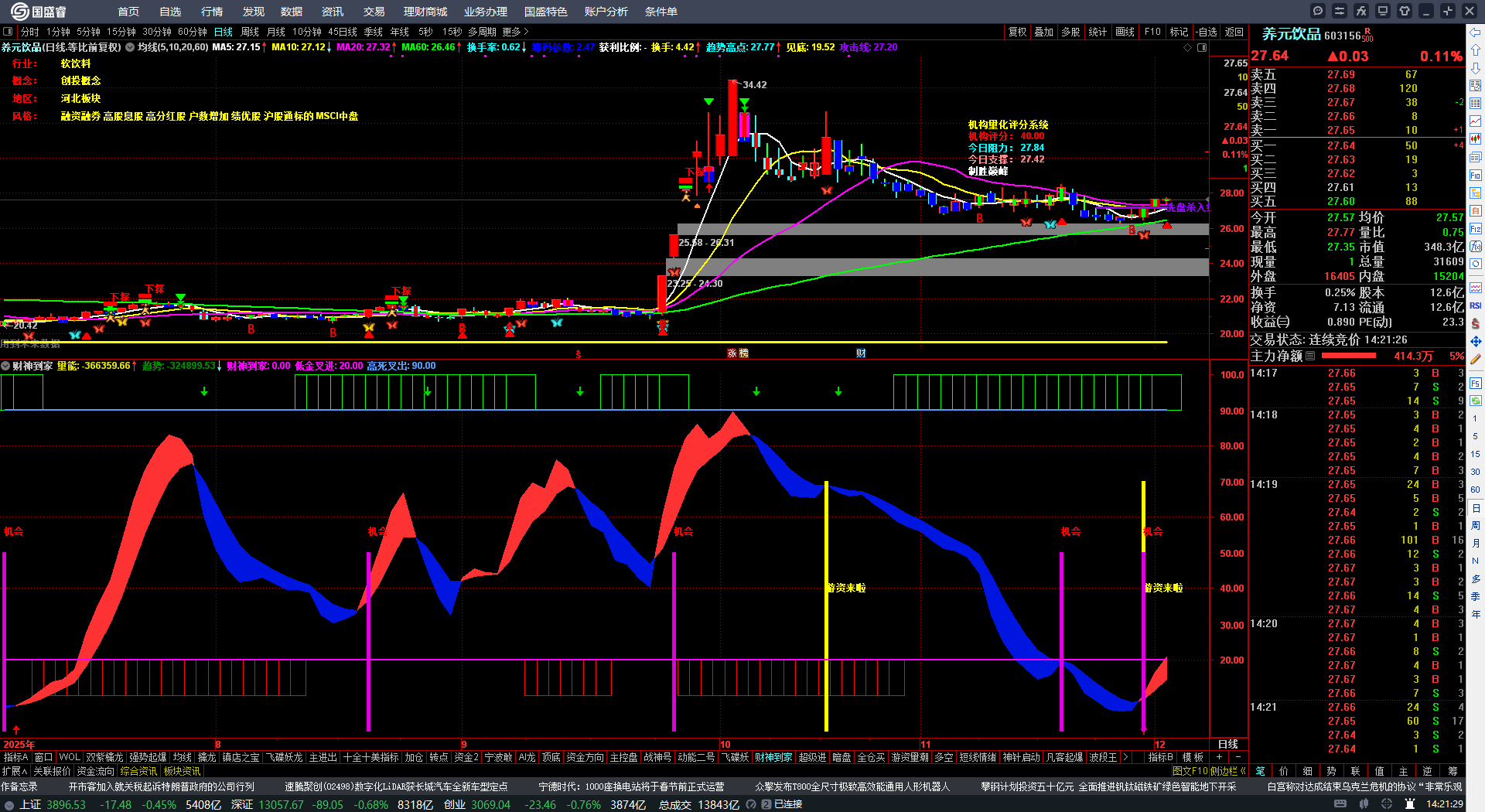Click the diamond icon at chart top right
The height and width of the screenshot is (812, 1485).
(x=1188, y=47)
